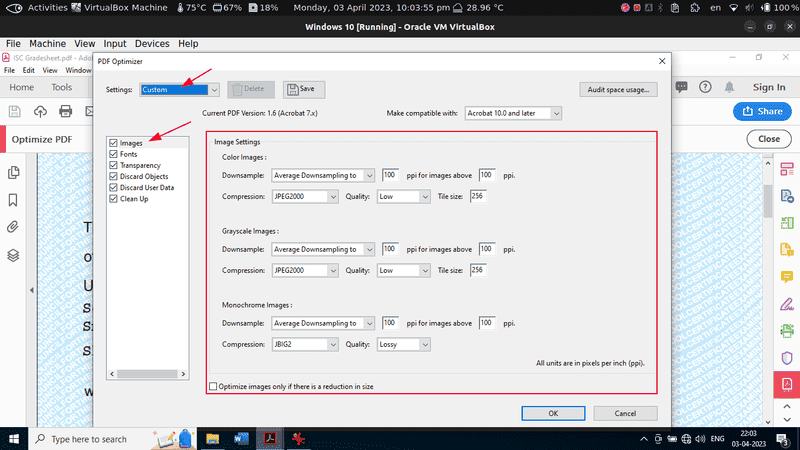The height and width of the screenshot is (450, 800).
Task: Click the Acrobat print icon
Action: pos(65,111)
